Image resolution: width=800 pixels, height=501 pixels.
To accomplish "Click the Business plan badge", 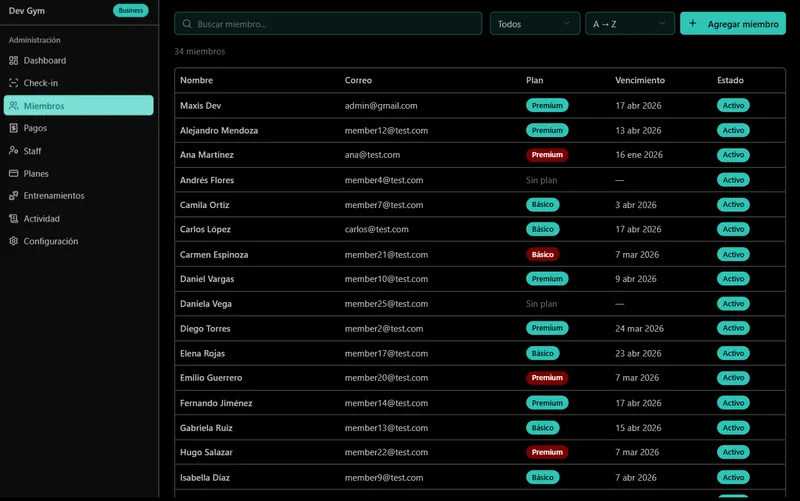I will (x=131, y=11).
